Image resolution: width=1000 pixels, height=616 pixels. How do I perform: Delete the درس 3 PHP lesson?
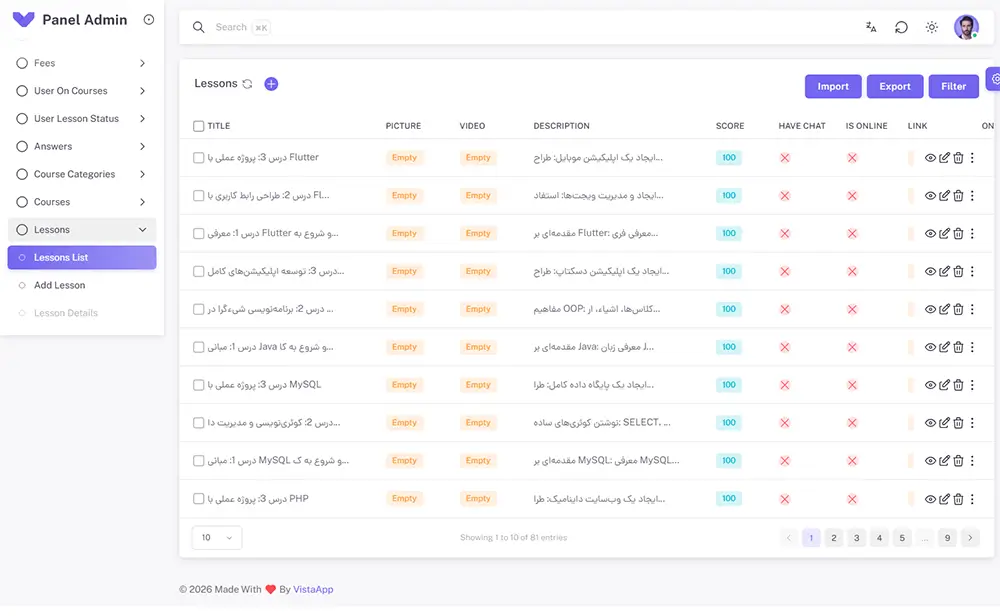[x=958, y=499]
